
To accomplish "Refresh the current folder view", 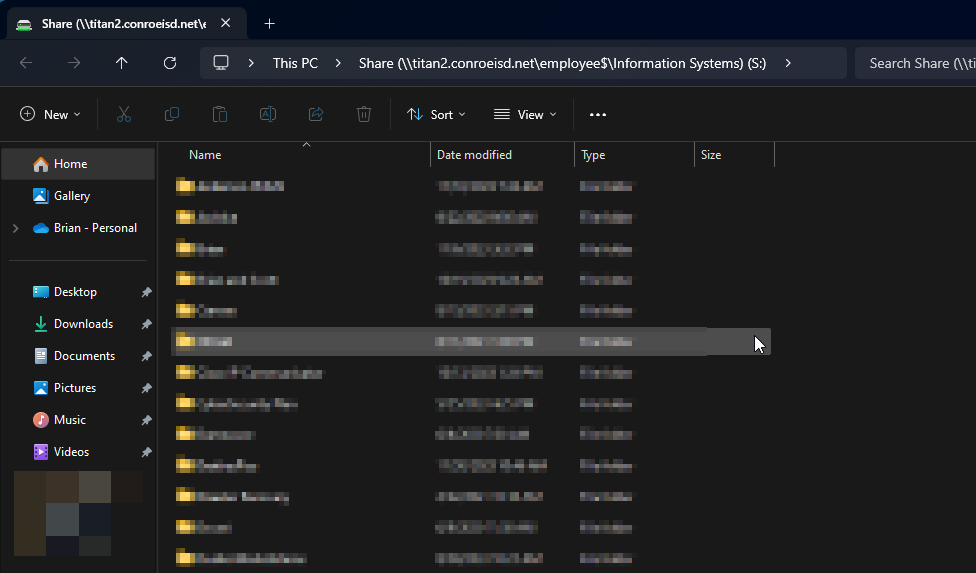I will 170,63.
